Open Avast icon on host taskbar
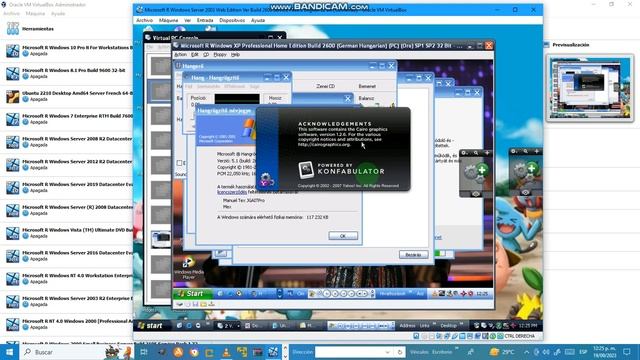 [178, 352]
